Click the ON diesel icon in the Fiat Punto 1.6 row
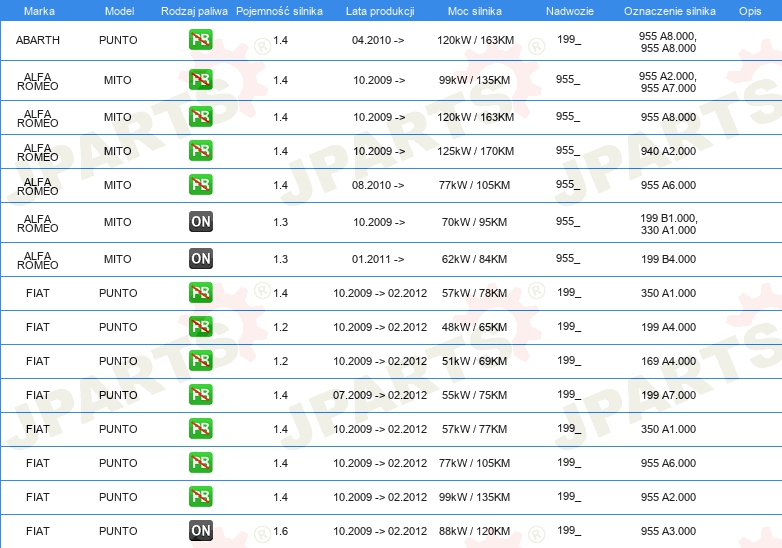The width and height of the screenshot is (782, 548). click(x=201, y=531)
